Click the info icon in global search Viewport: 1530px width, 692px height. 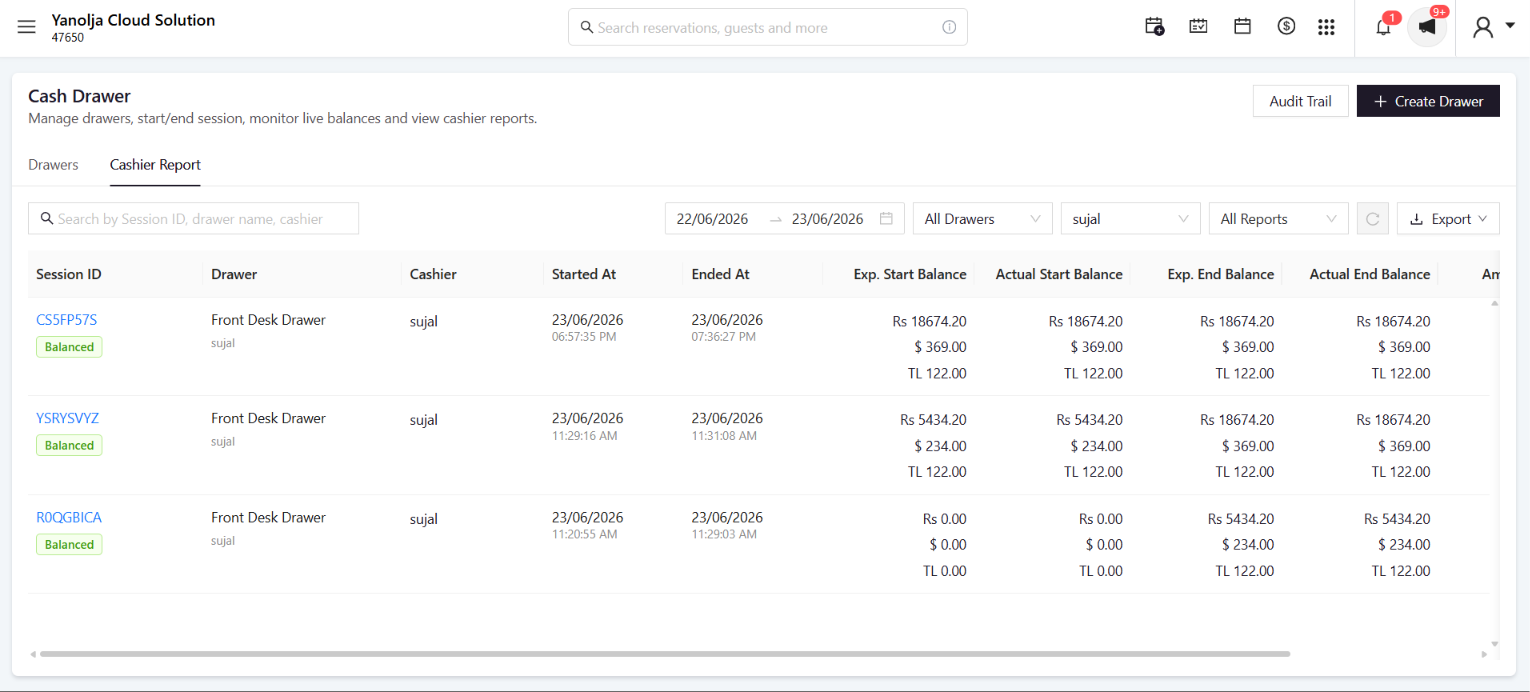coord(949,28)
